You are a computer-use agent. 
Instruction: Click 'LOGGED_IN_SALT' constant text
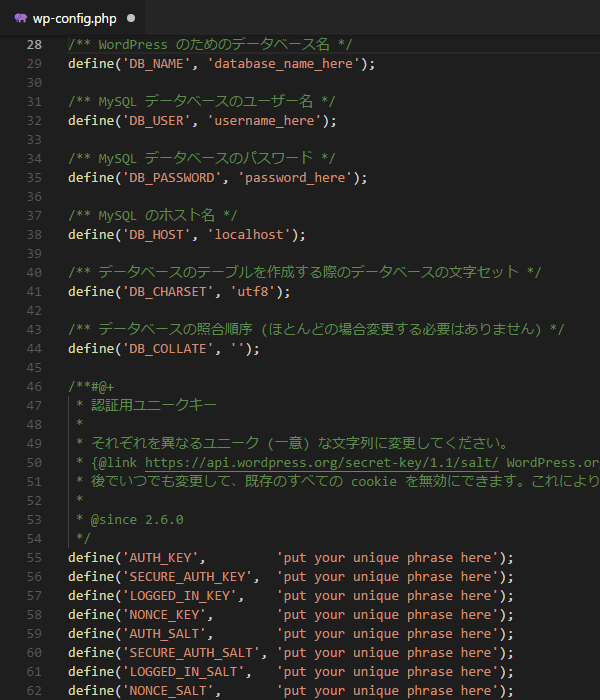point(183,672)
